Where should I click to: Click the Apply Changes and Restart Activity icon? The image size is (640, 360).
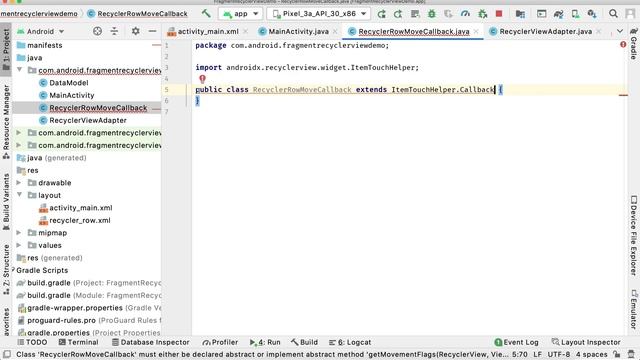click(398, 14)
